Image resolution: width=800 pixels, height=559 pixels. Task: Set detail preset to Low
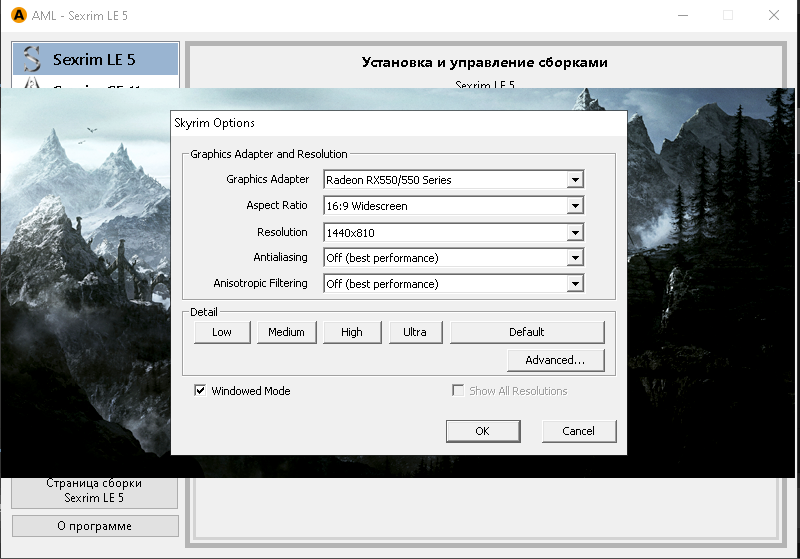(x=221, y=332)
